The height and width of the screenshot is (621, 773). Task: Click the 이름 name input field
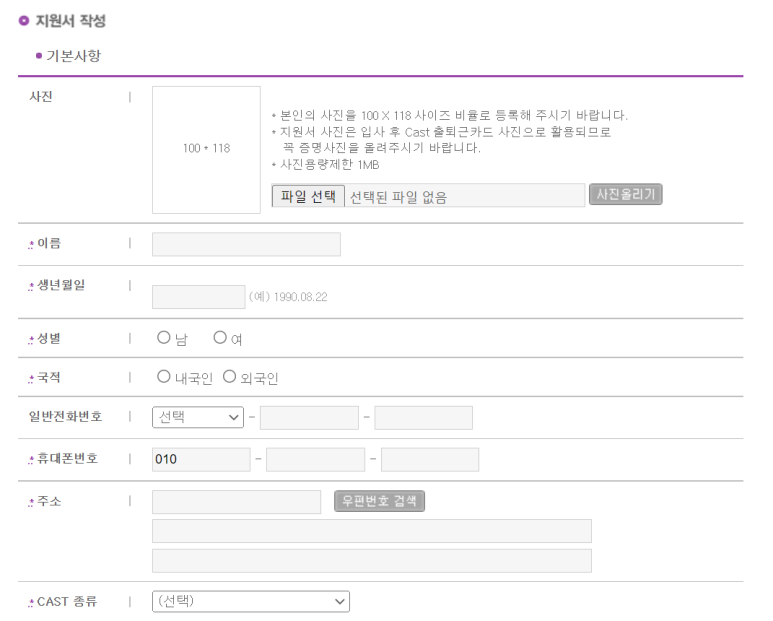coord(246,244)
